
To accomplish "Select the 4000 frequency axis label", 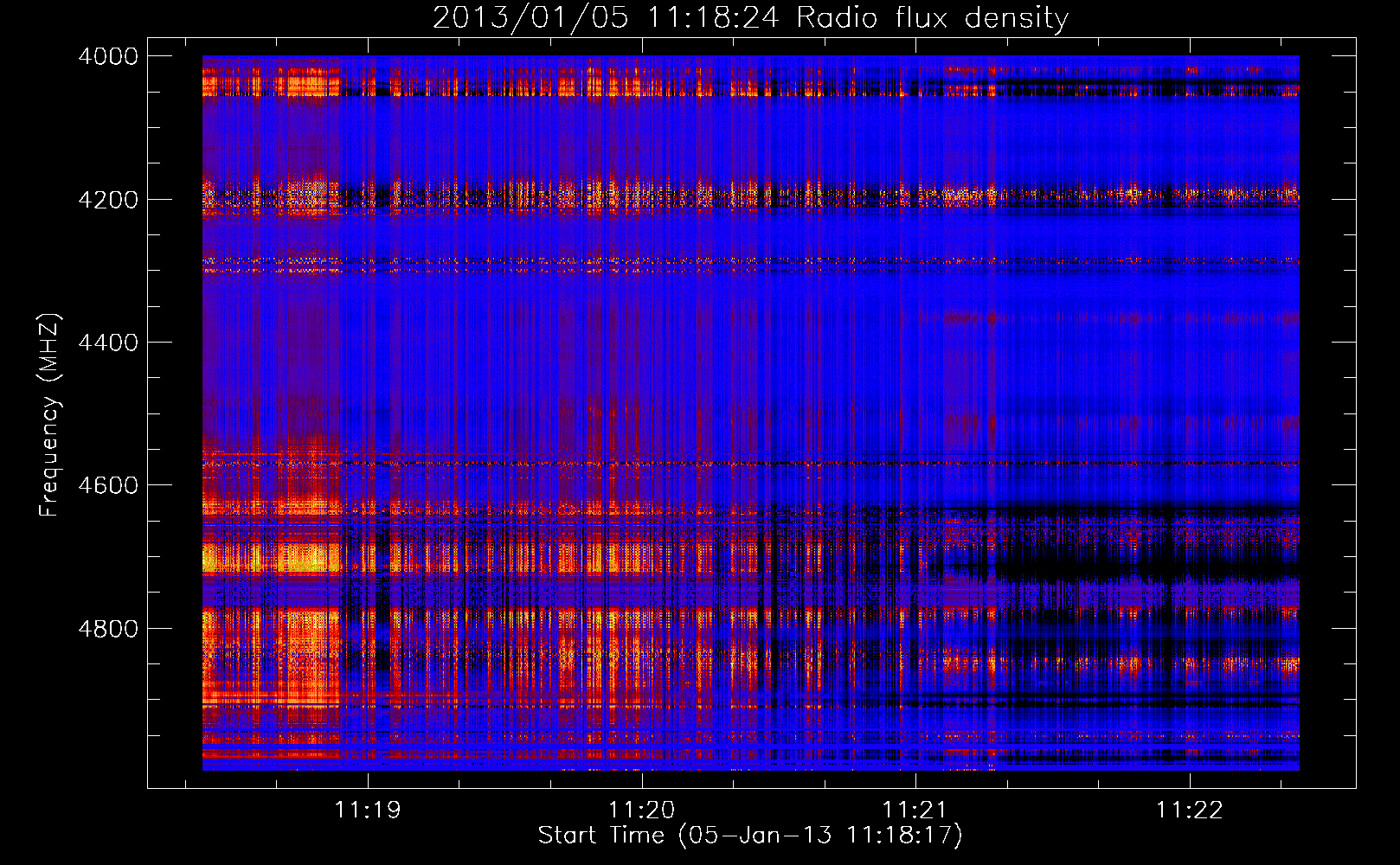I will click(108, 56).
